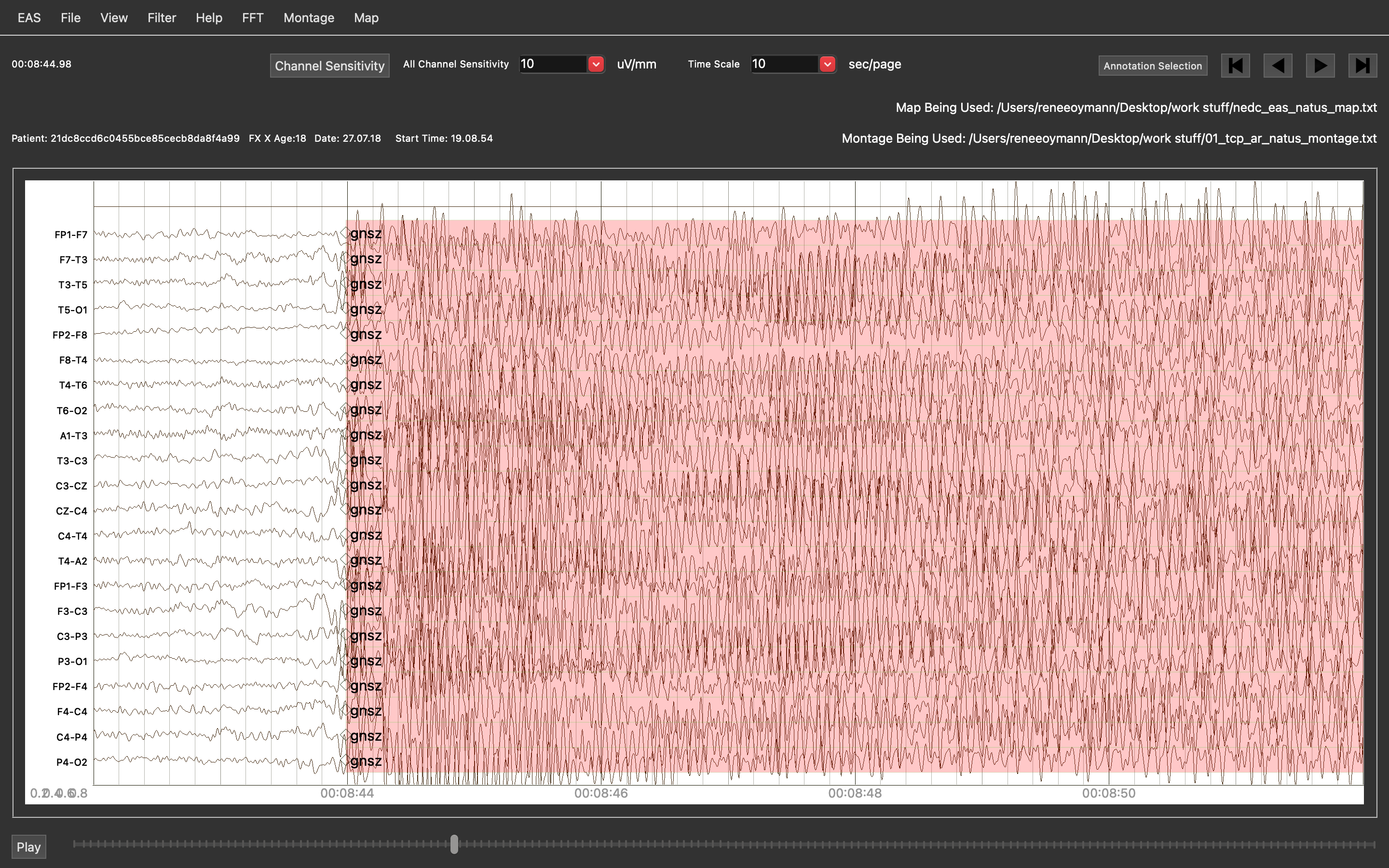Go to previous page arrow icon

1278,66
